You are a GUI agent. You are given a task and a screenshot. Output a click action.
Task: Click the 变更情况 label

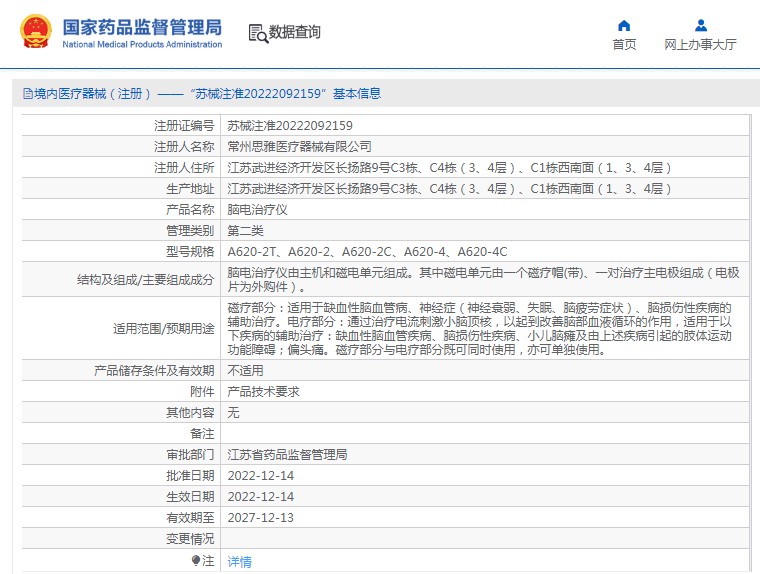[x=190, y=539]
